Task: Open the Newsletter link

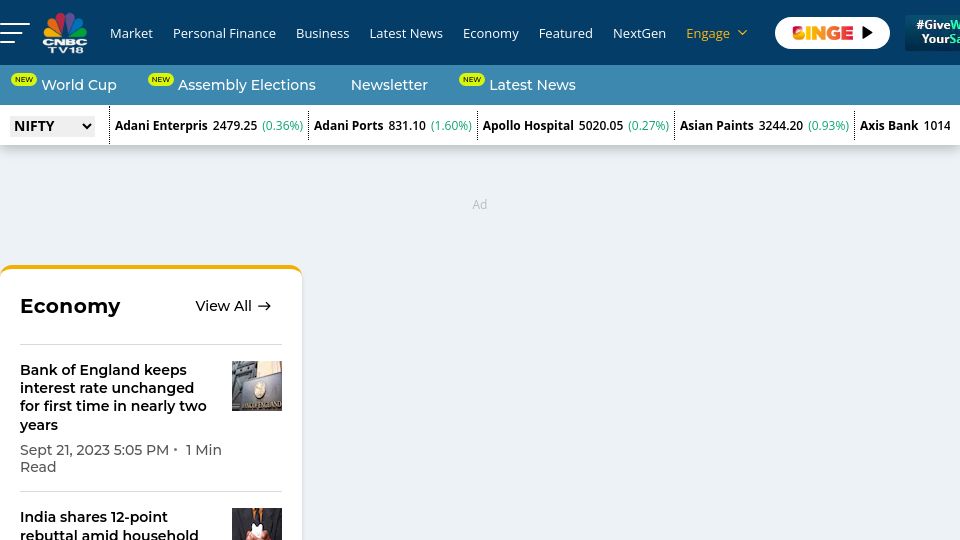Action: pos(389,85)
